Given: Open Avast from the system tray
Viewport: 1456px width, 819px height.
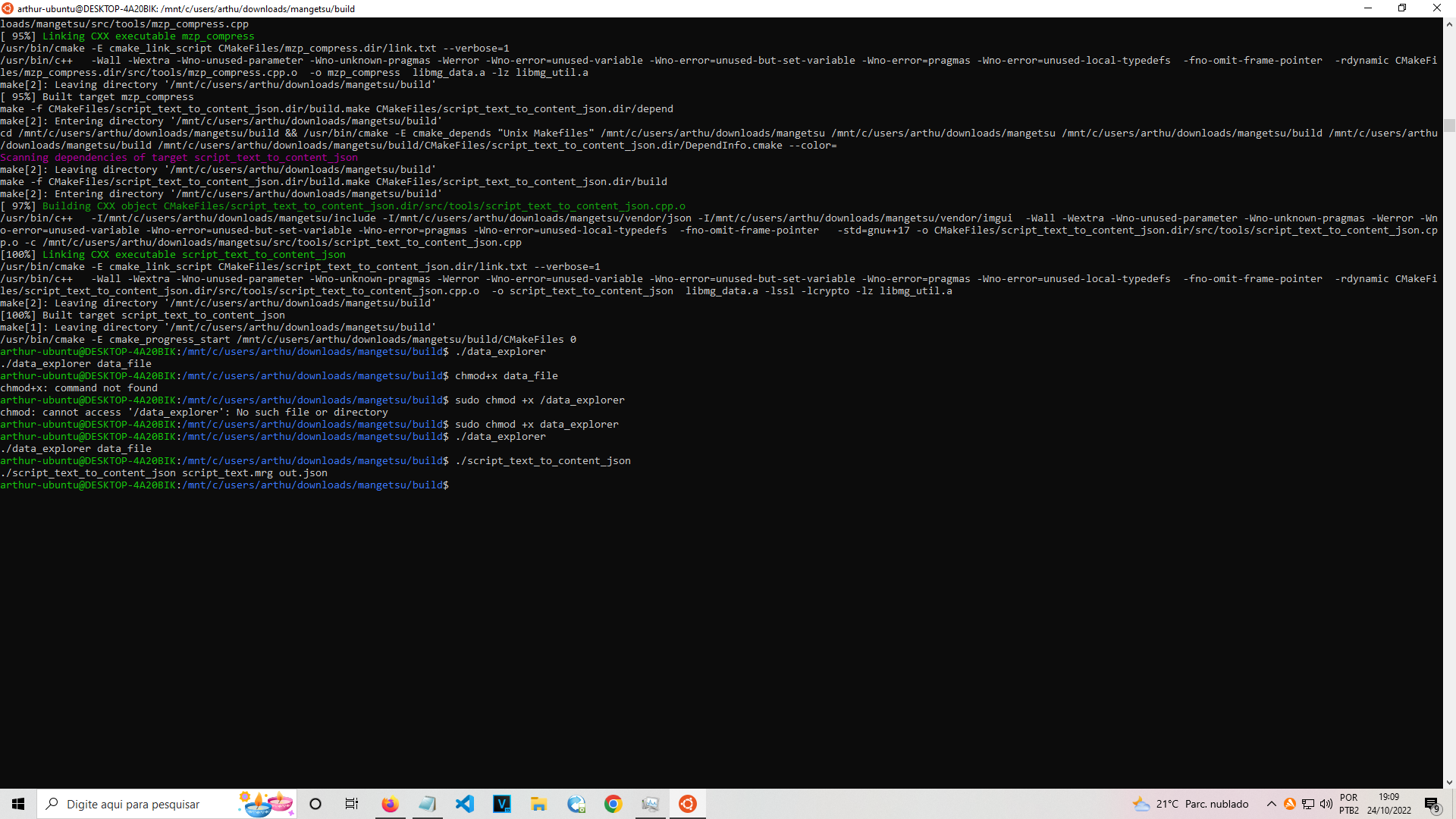Looking at the screenshot, I should point(1291,804).
